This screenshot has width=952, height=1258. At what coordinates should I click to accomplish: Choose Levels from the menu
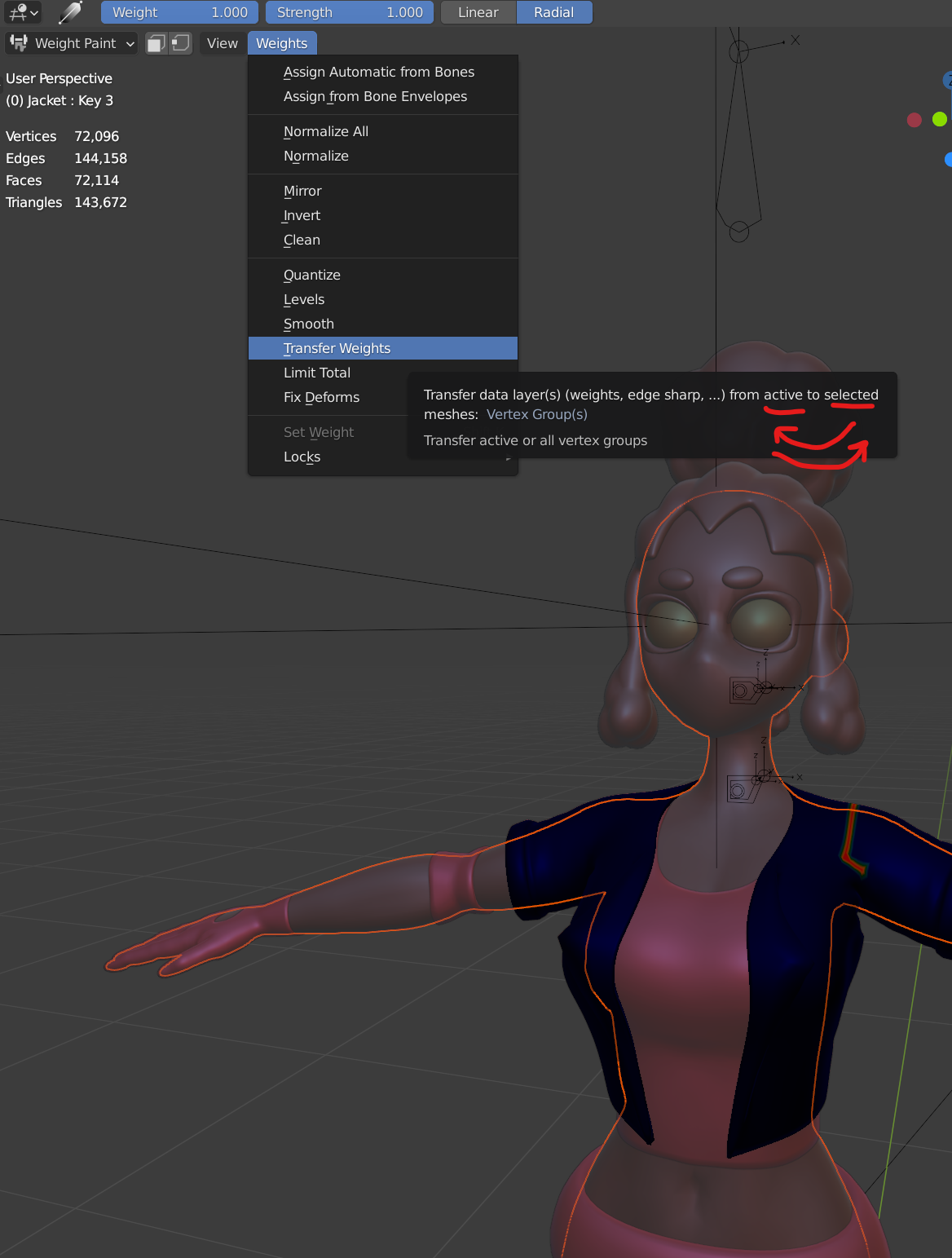click(383, 299)
